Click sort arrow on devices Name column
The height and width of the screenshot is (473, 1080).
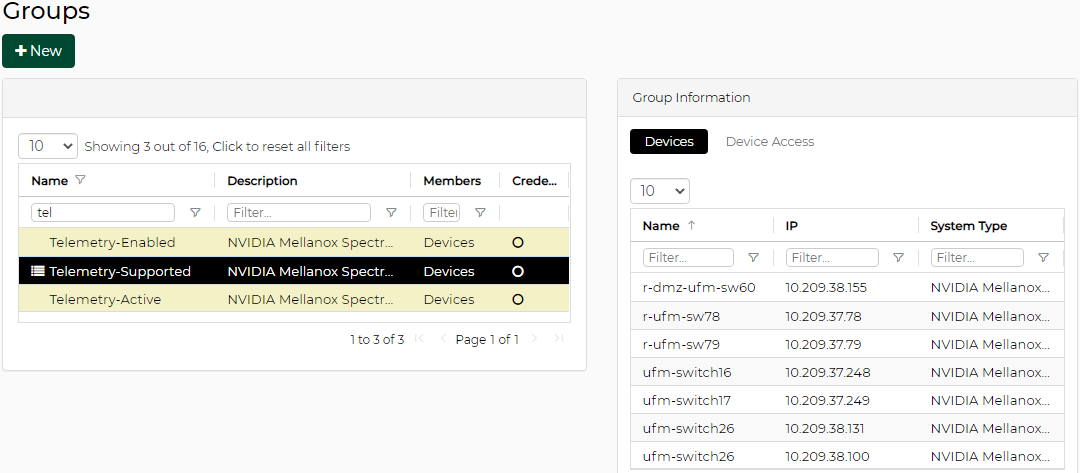(691, 226)
